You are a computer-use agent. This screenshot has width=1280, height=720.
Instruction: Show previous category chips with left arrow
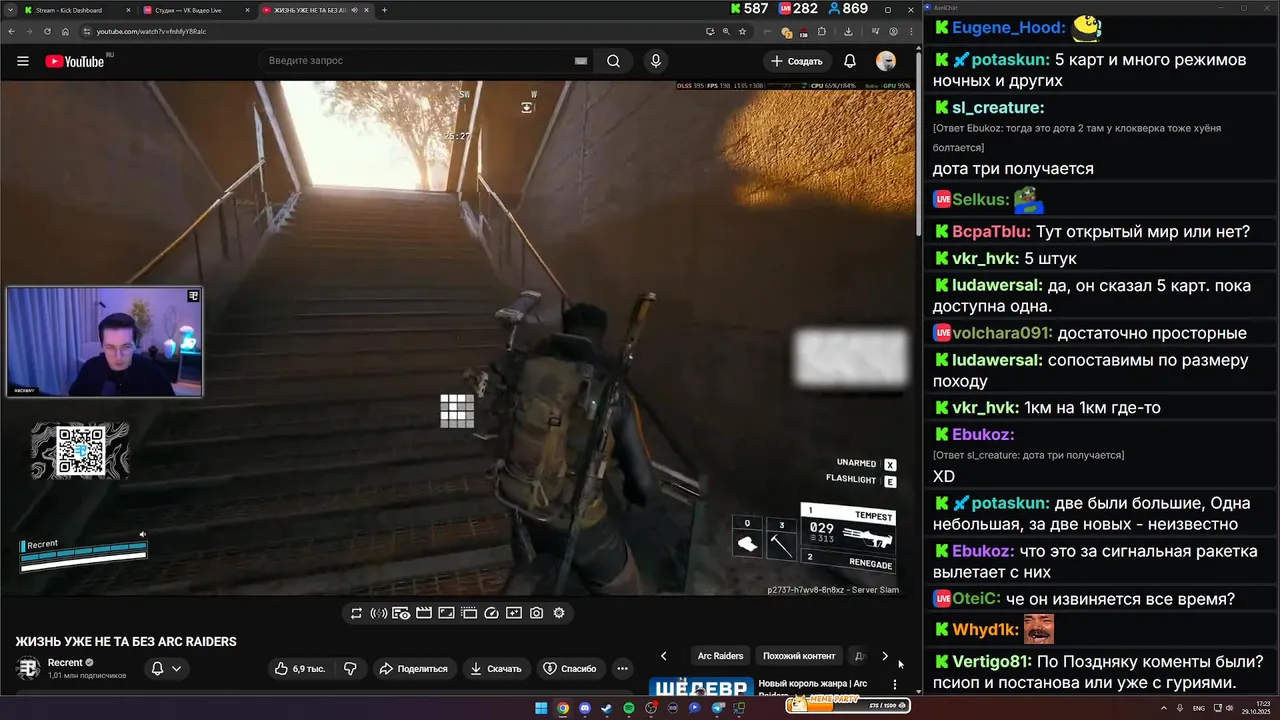coord(663,656)
